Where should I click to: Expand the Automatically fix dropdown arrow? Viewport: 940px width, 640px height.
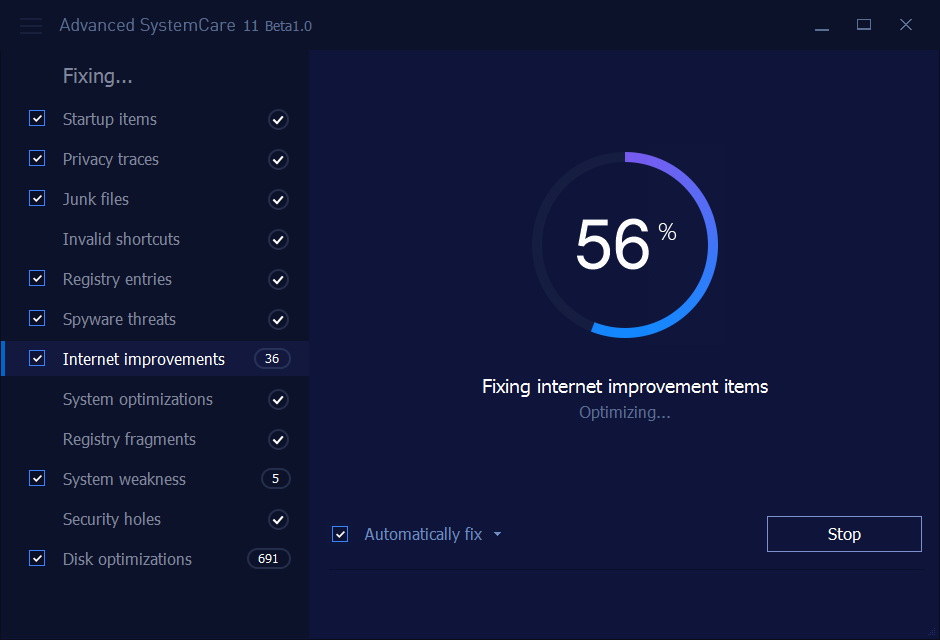pos(497,535)
